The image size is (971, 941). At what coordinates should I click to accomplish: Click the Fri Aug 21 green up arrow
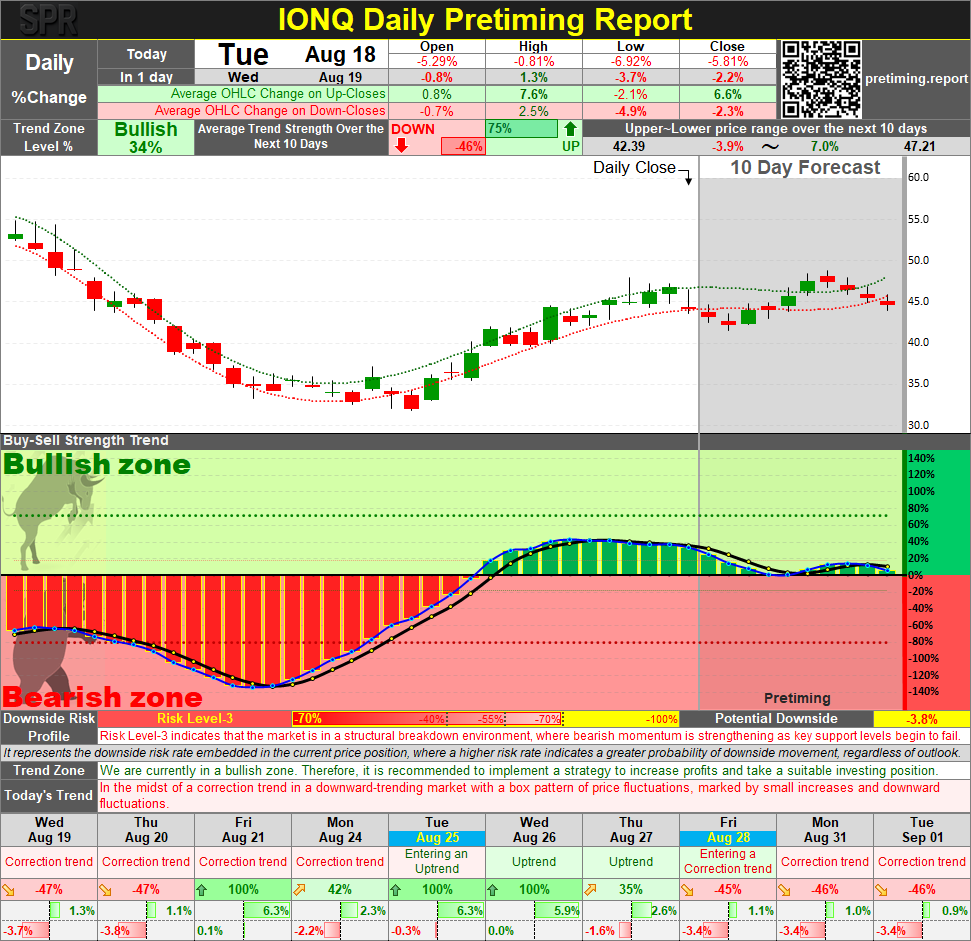point(202,890)
